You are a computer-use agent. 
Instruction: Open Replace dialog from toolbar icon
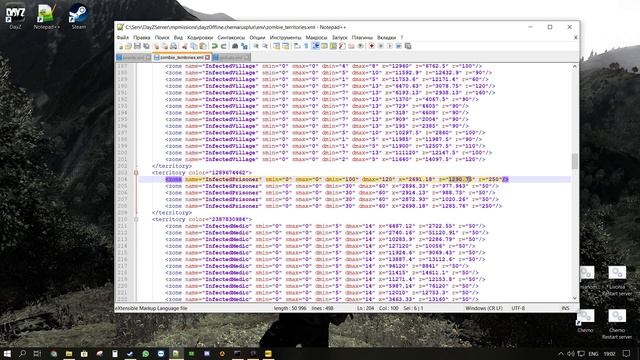244,46
